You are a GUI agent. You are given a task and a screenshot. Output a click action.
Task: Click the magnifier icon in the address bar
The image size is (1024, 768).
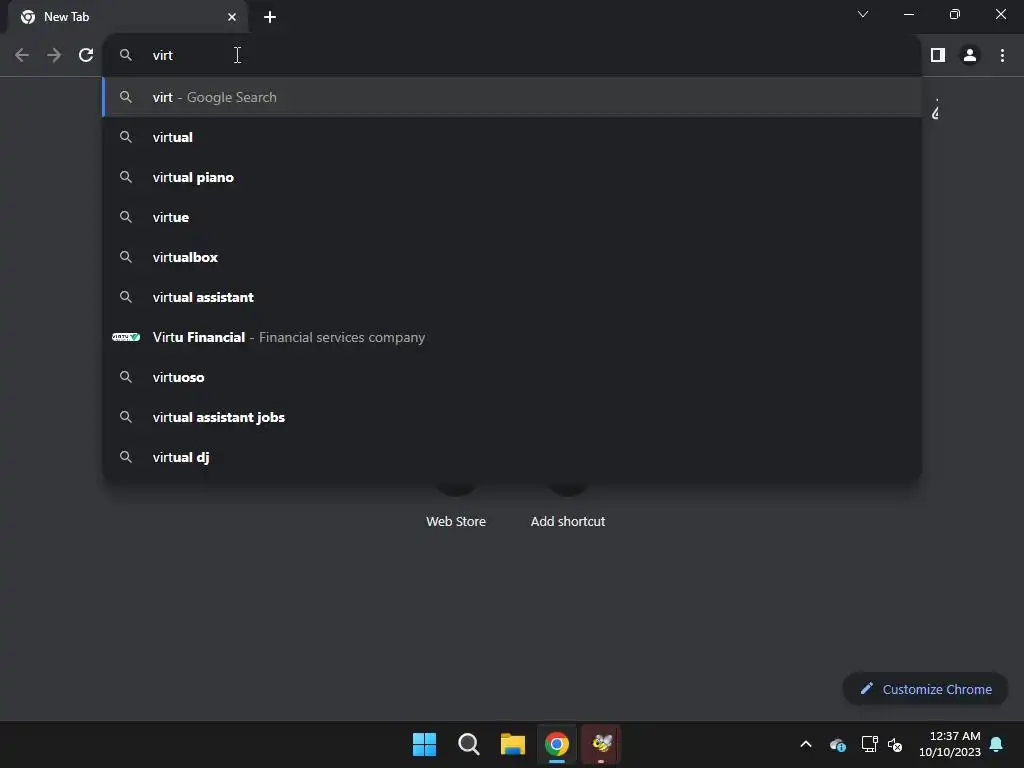point(126,55)
